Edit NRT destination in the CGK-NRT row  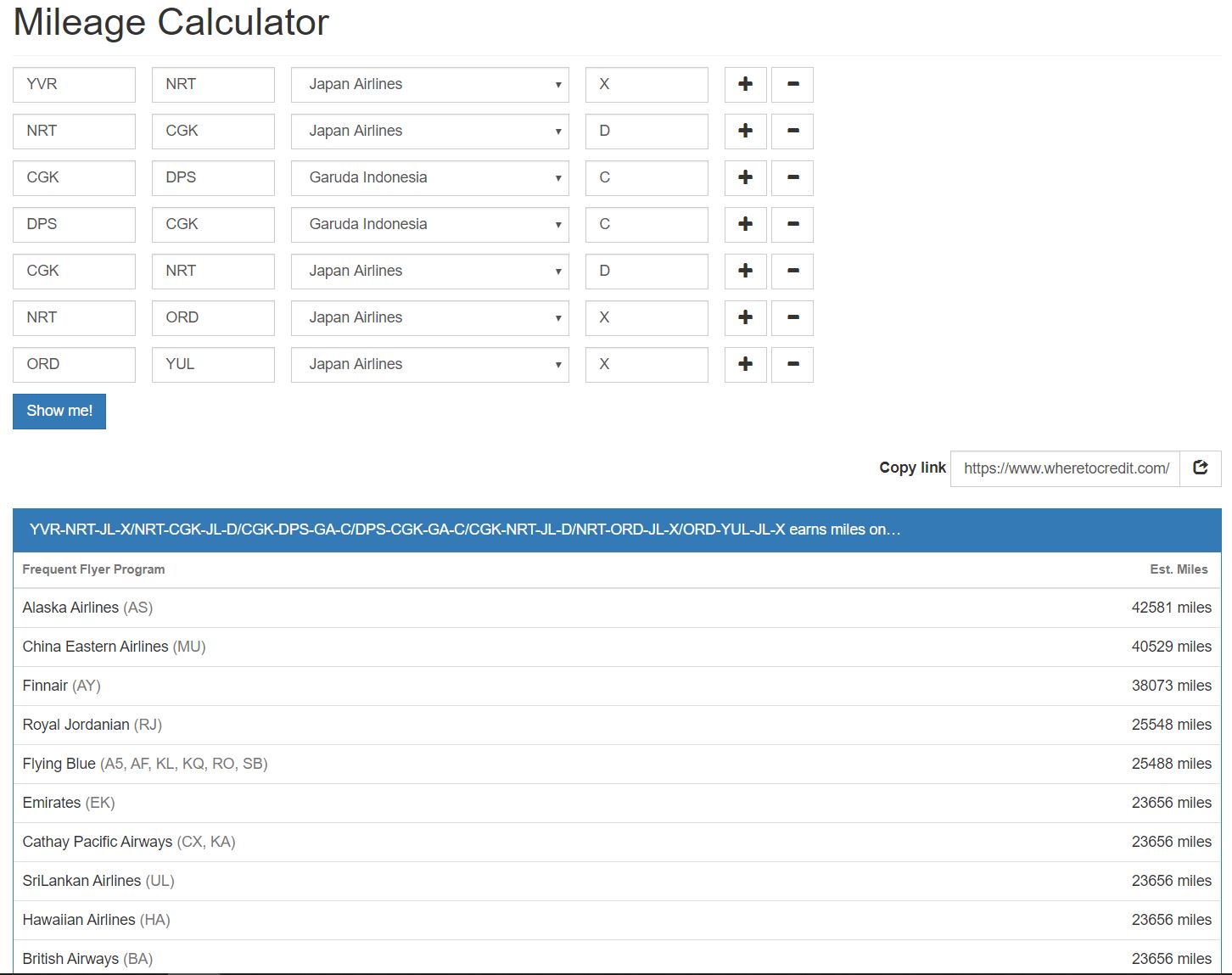click(x=214, y=272)
